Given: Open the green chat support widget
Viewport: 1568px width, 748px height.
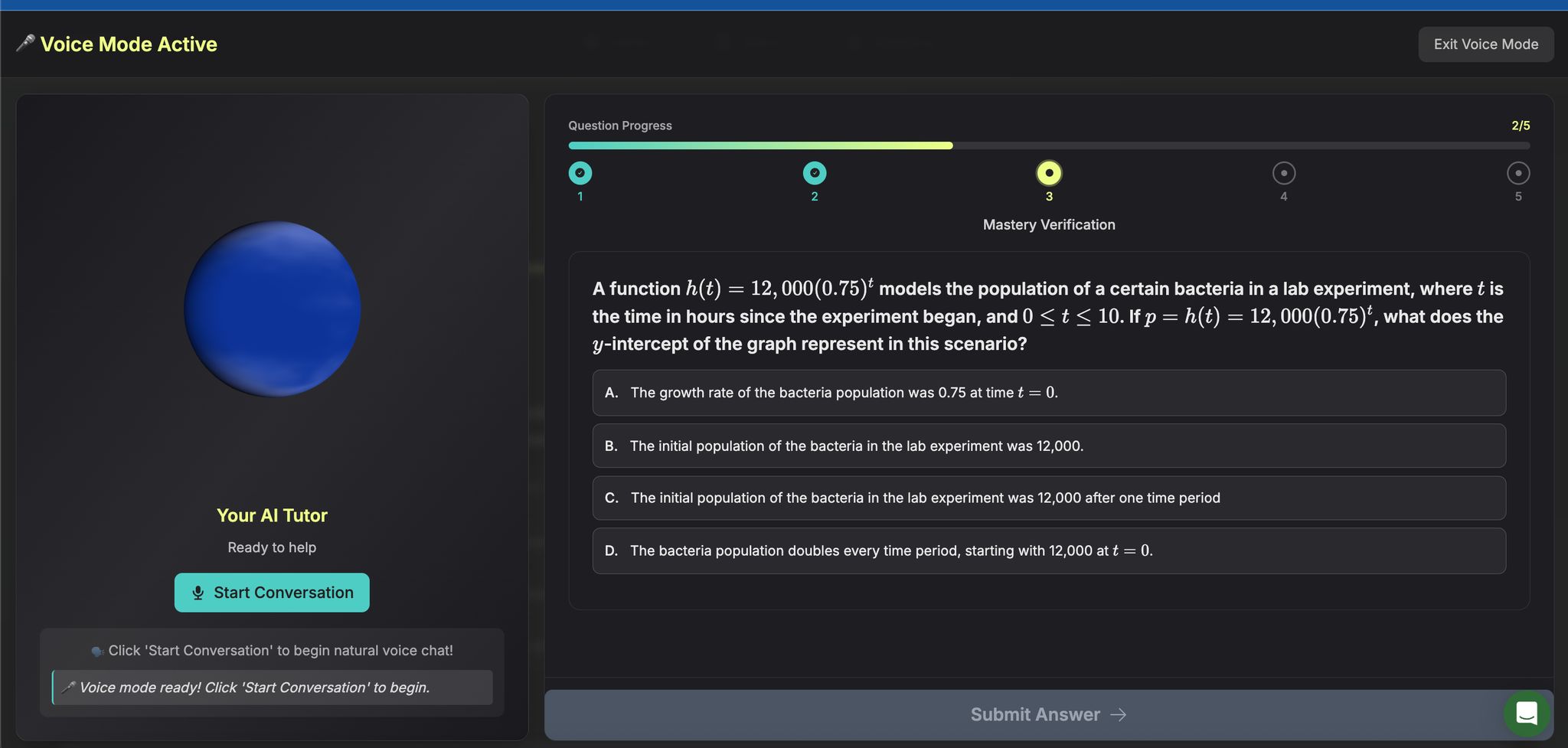Looking at the screenshot, I should coord(1526,713).
